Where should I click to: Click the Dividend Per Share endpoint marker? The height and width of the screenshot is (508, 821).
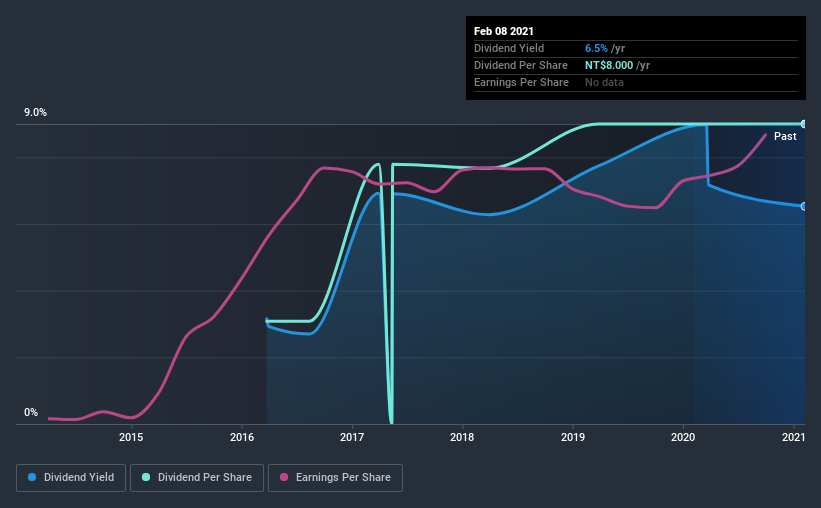803,124
